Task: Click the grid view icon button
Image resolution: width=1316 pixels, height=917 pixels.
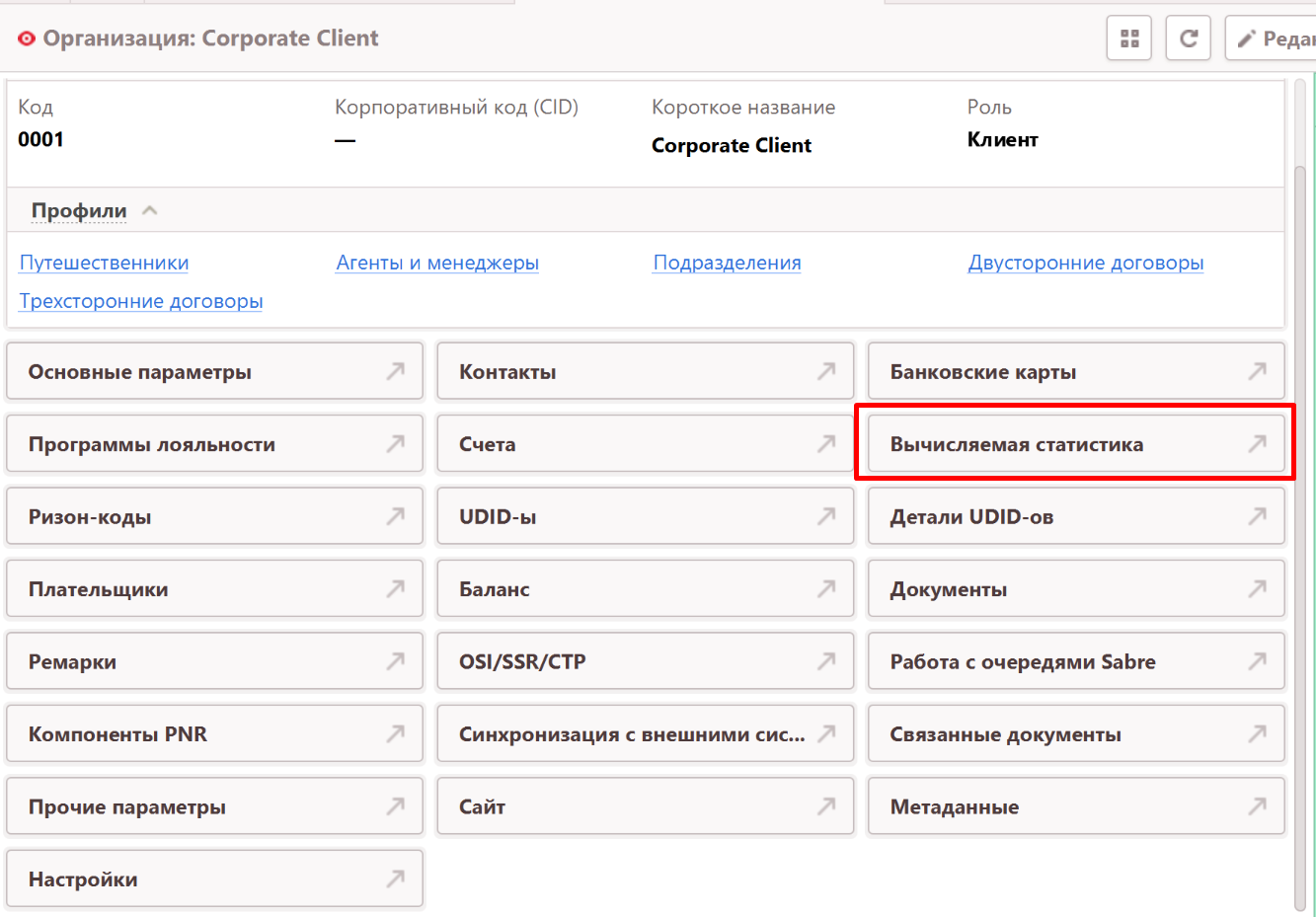Action: 1129,38
